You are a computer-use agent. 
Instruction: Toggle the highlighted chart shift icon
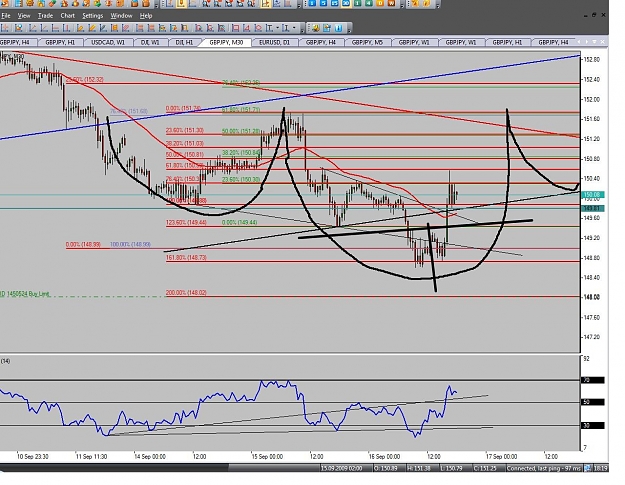point(265,4)
